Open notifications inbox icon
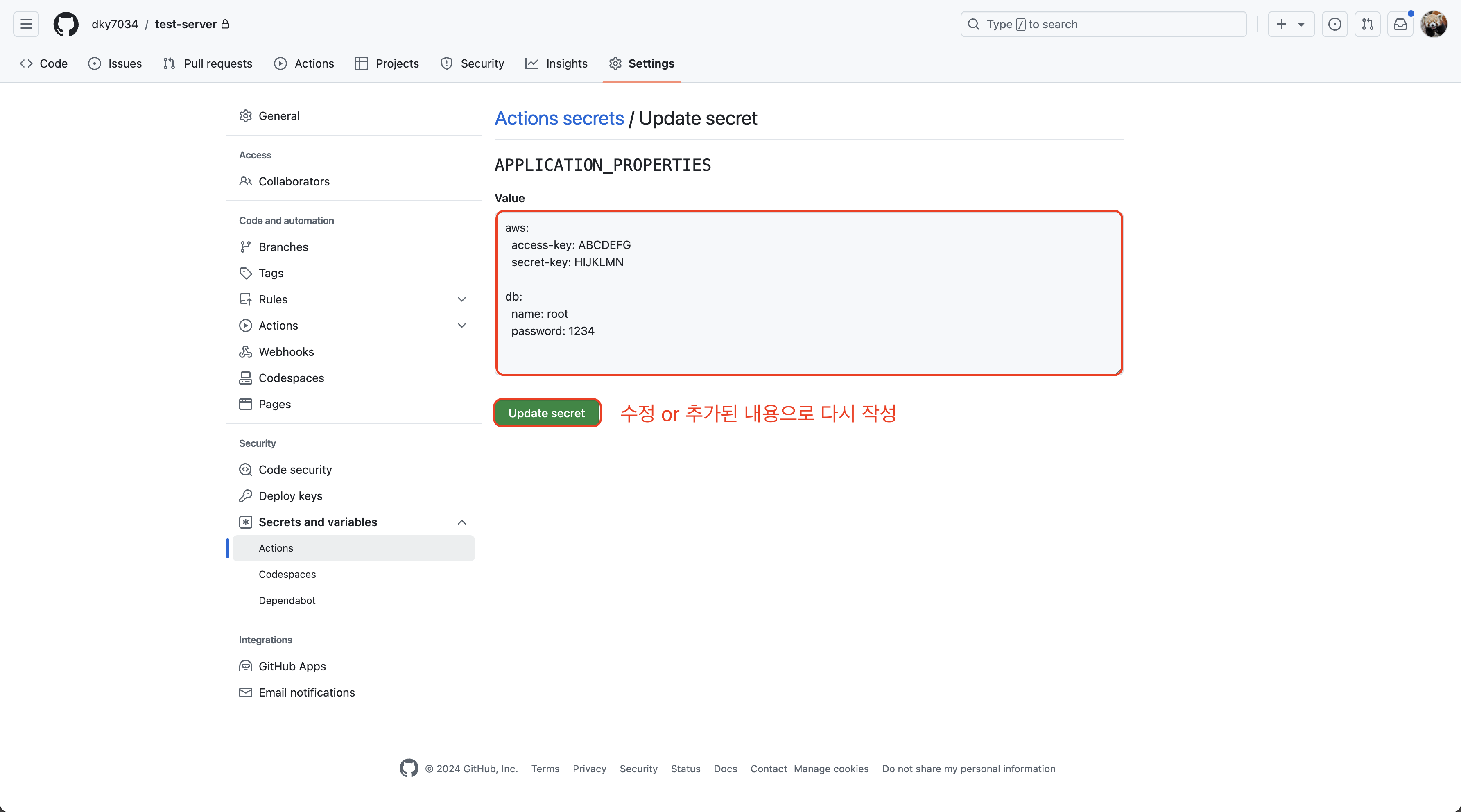The width and height of the screenshot is (1461, 812). (1400, 24)
